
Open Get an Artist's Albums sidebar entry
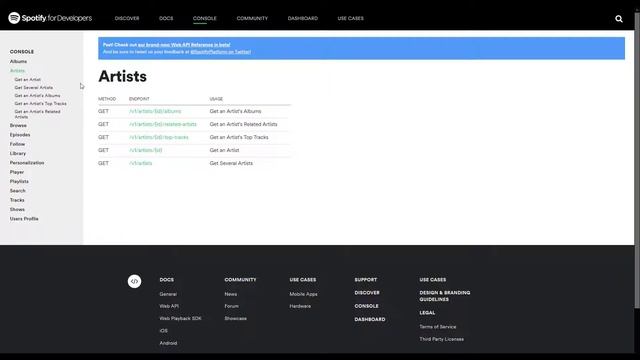tap(38, 96)
